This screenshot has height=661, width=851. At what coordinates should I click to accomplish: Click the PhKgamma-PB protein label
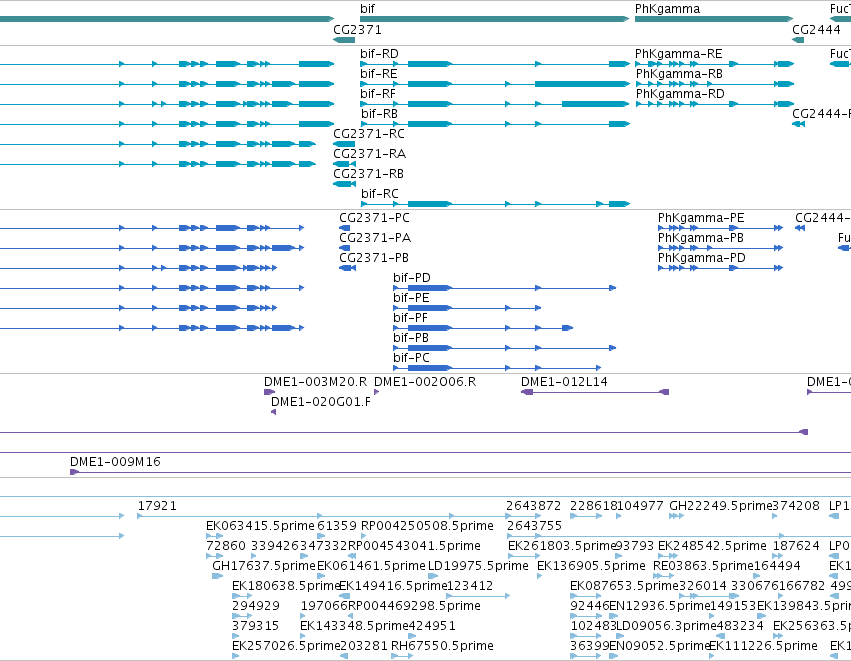(x=701, y=238)
